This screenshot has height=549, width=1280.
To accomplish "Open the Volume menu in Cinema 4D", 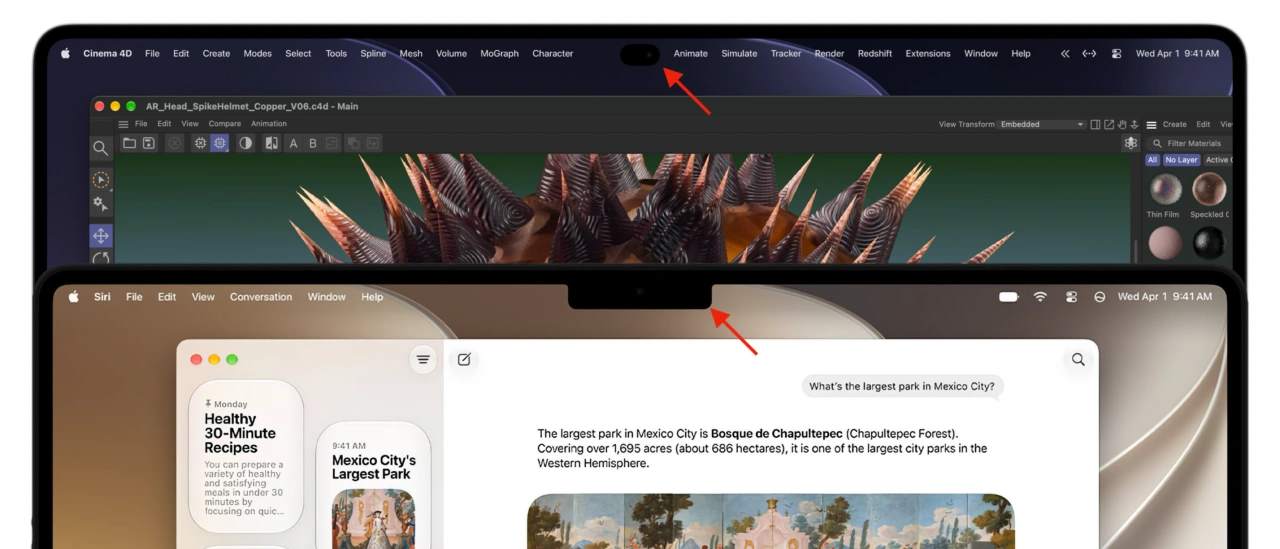I will click(451, 54).
